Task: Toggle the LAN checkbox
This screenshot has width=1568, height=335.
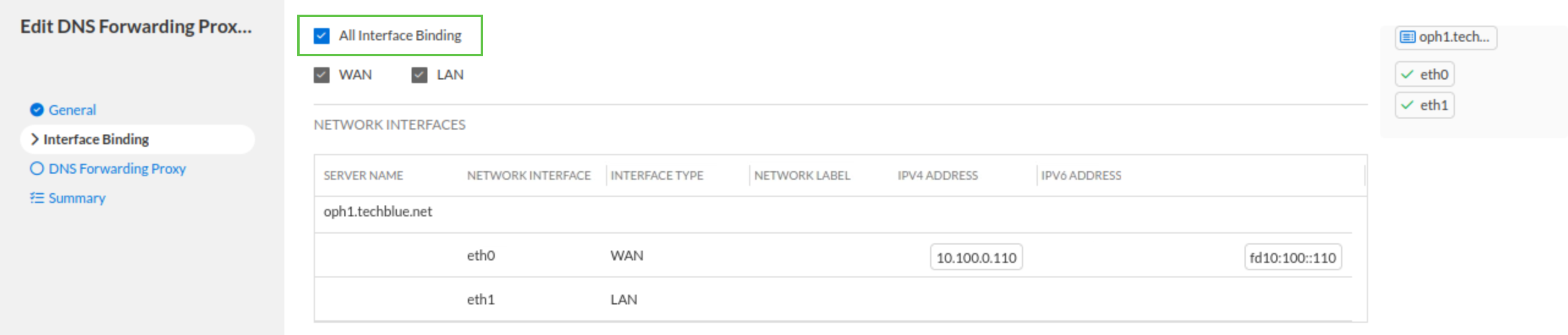Action: [x=420, y=75]
